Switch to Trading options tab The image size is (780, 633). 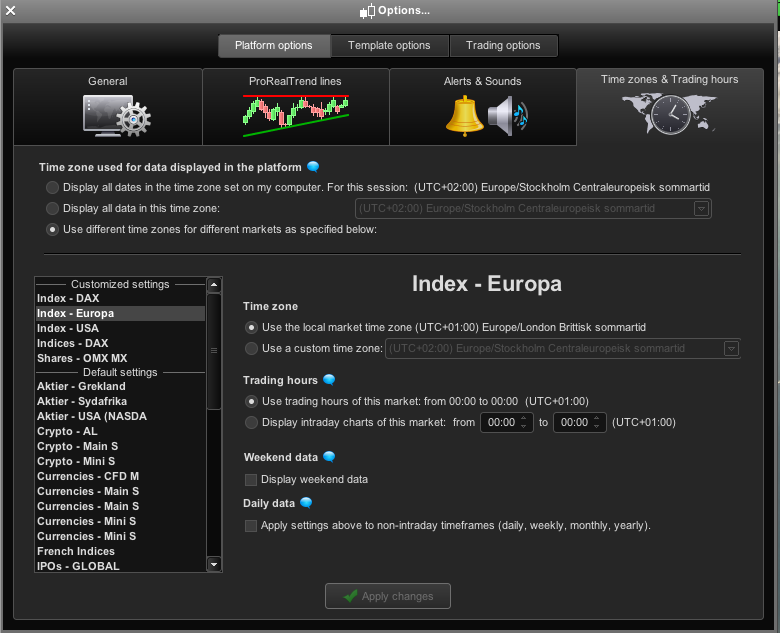(503, 46)
